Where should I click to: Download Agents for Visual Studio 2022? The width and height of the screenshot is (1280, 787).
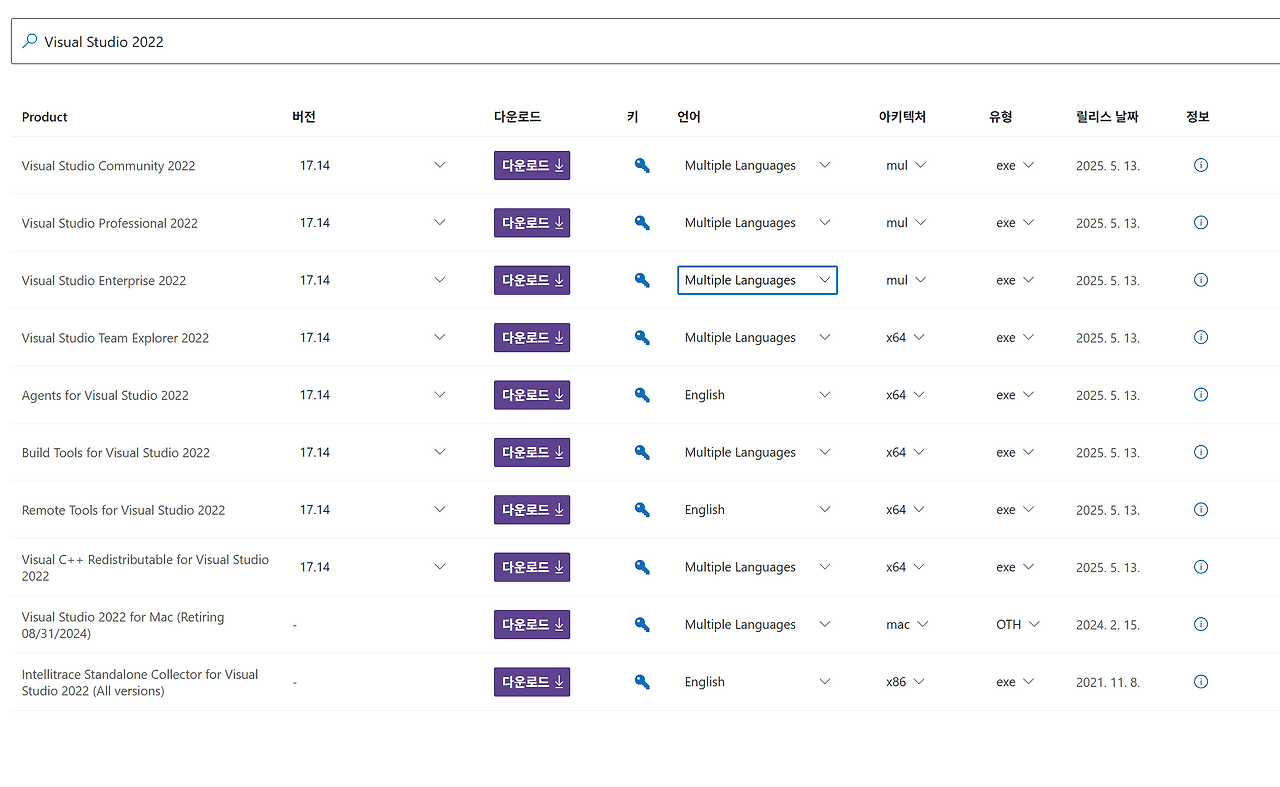(532, 395)
